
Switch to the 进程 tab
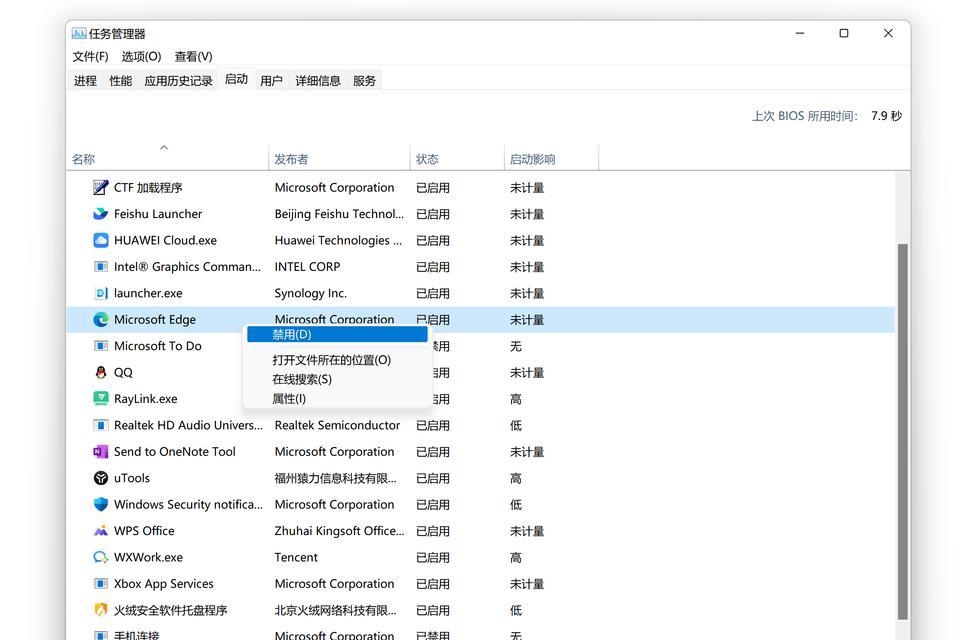click(x=85, y=81)
